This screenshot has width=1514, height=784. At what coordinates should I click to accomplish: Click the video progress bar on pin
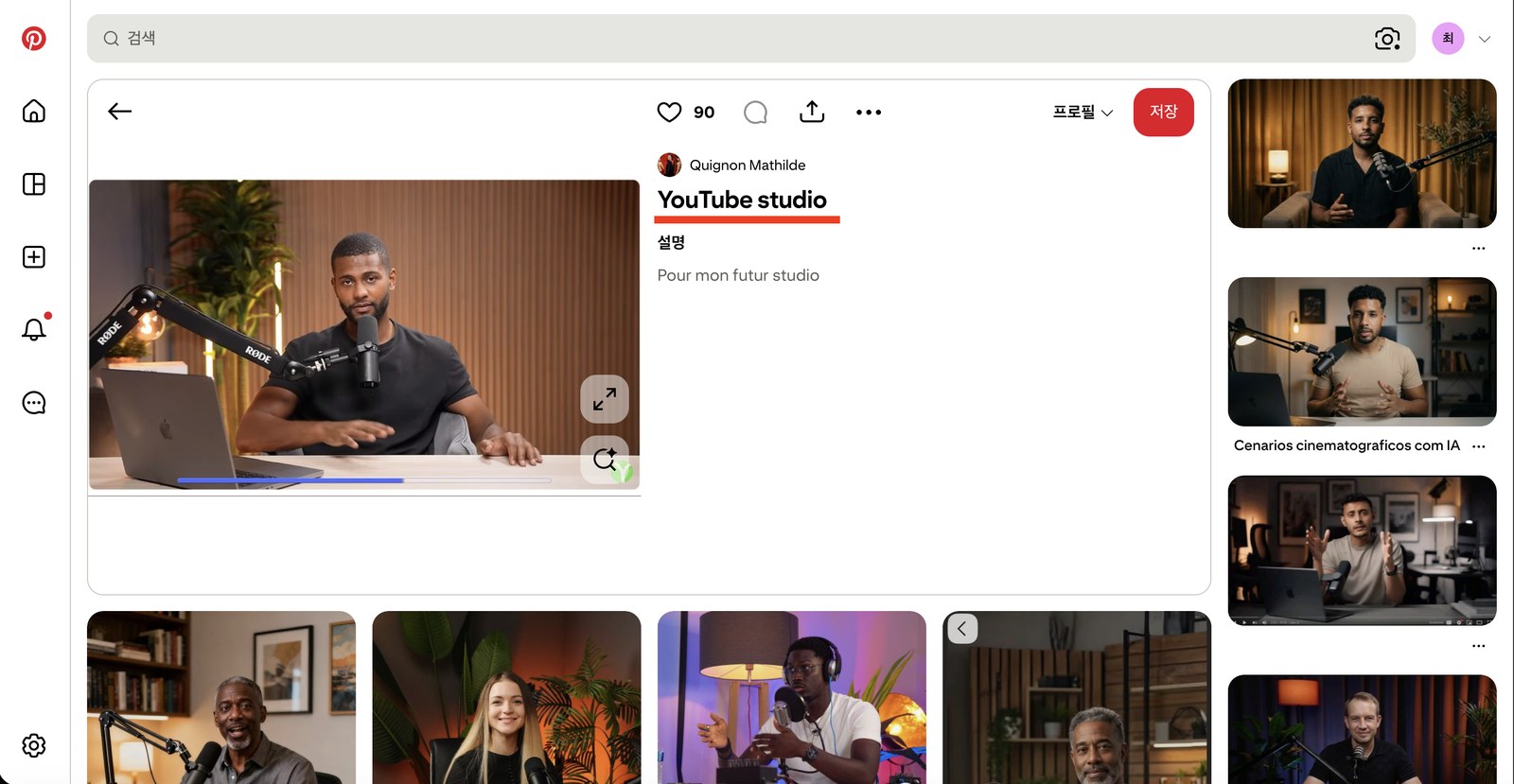(x=364, y=480)
